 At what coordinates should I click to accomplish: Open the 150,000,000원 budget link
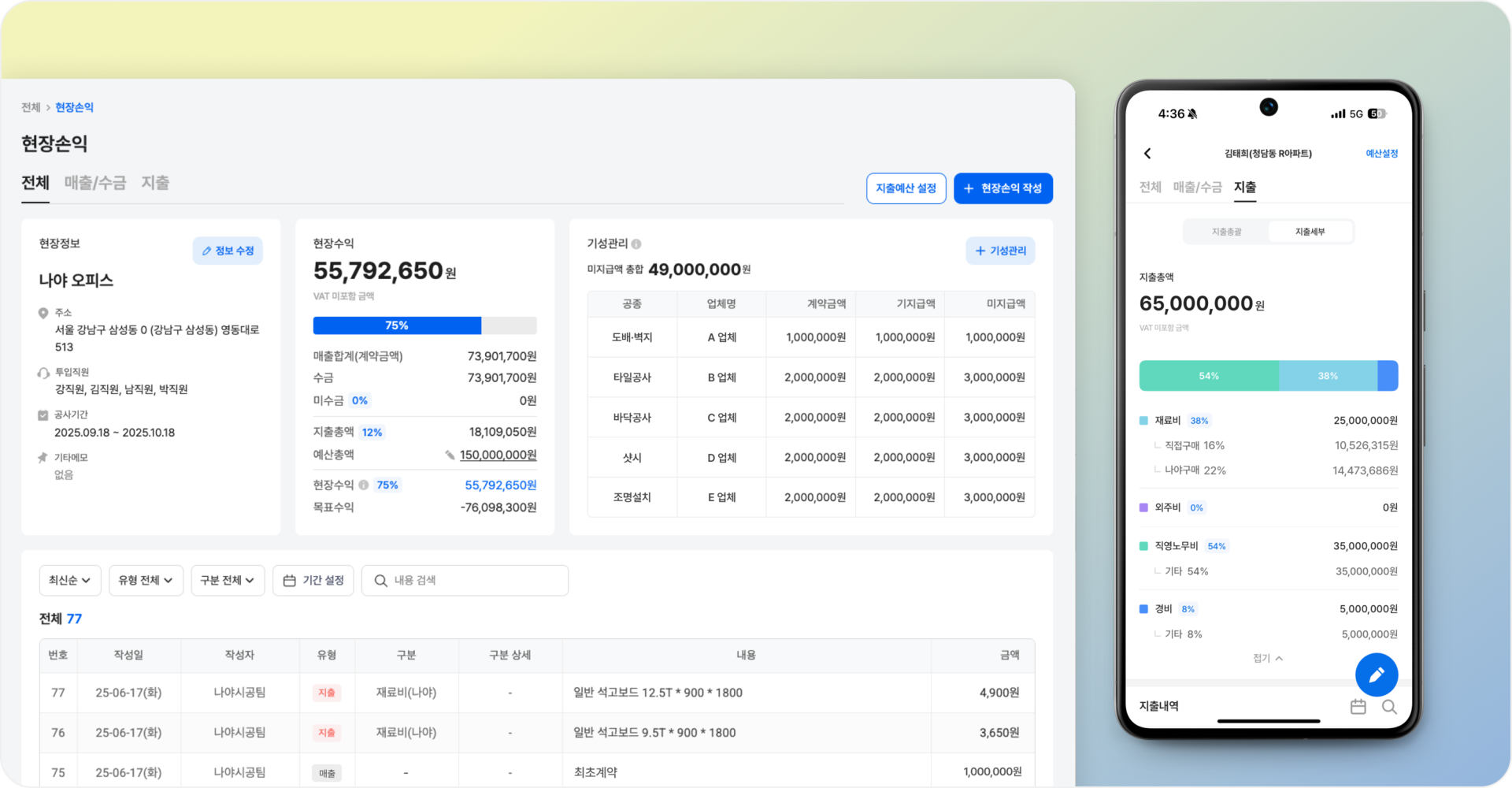point(498,455)
